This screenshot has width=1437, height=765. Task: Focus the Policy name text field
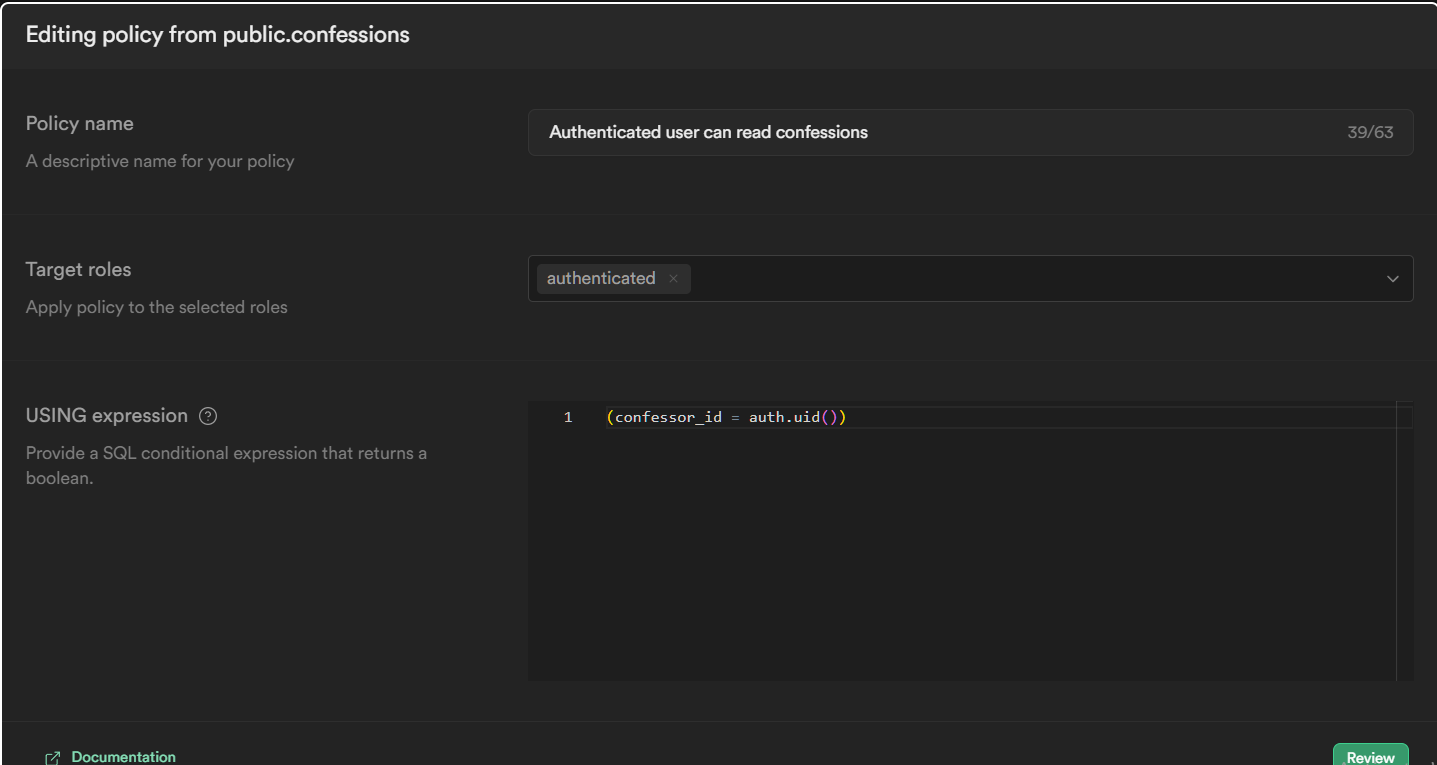tap(900, 133)
